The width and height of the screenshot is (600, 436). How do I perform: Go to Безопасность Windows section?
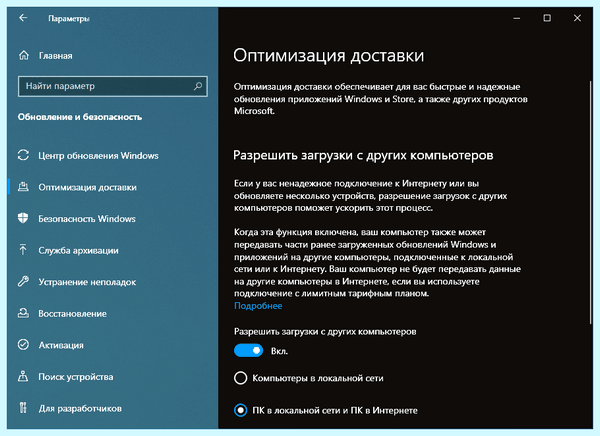(87, 219)
